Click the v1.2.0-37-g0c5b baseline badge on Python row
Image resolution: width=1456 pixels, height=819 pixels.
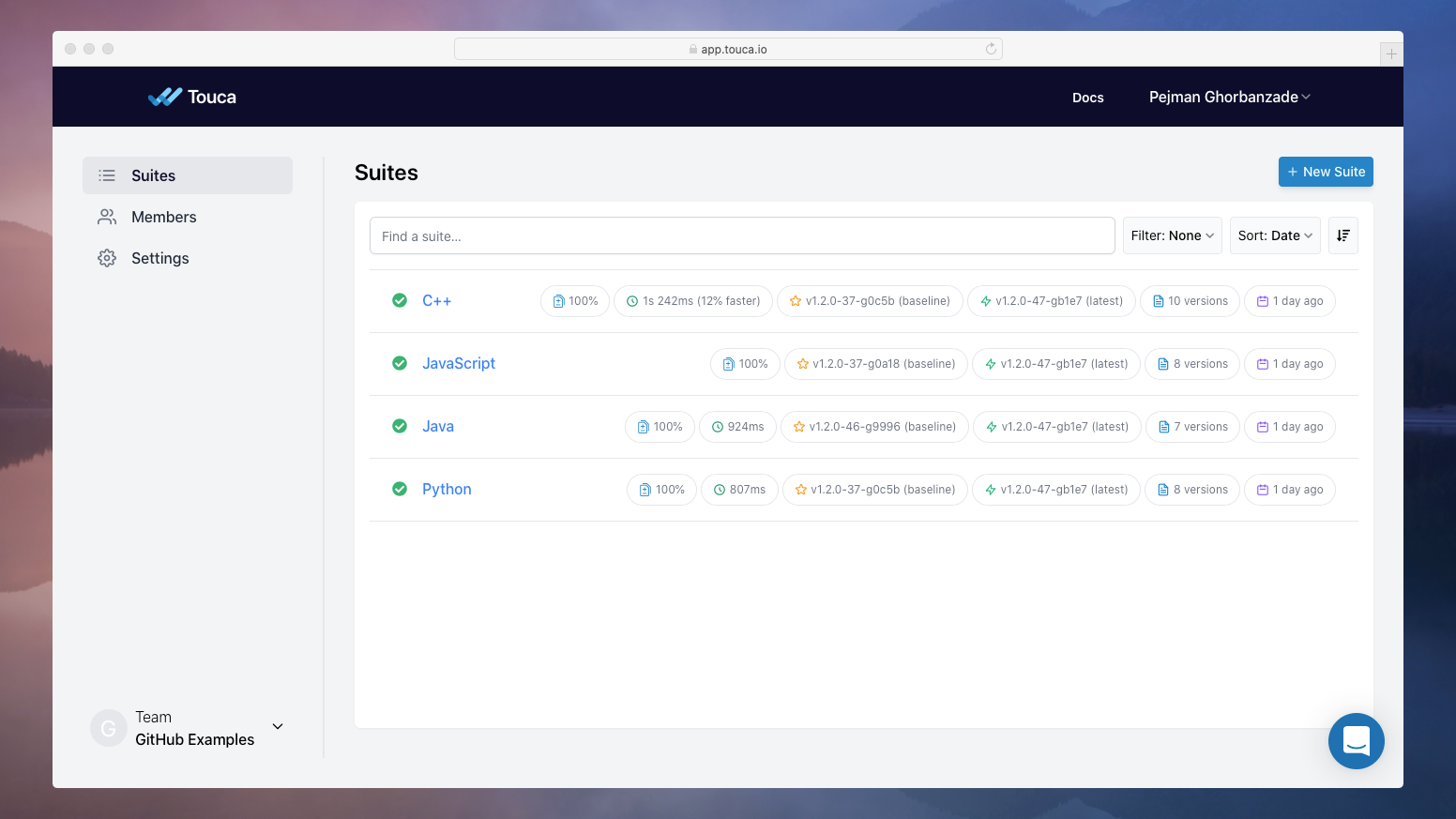(875, 490)
